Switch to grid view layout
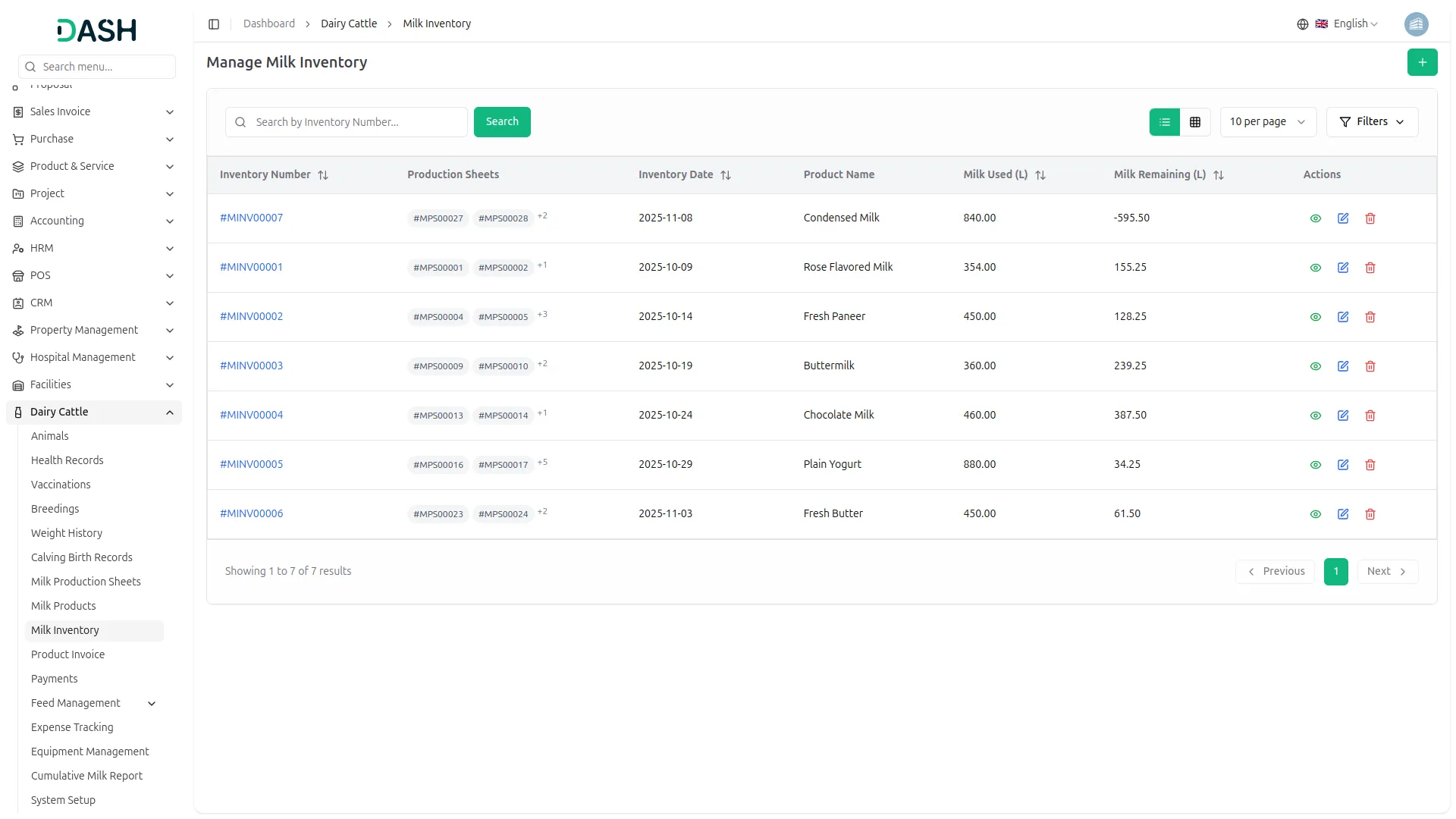 (x=1194, y=122)
